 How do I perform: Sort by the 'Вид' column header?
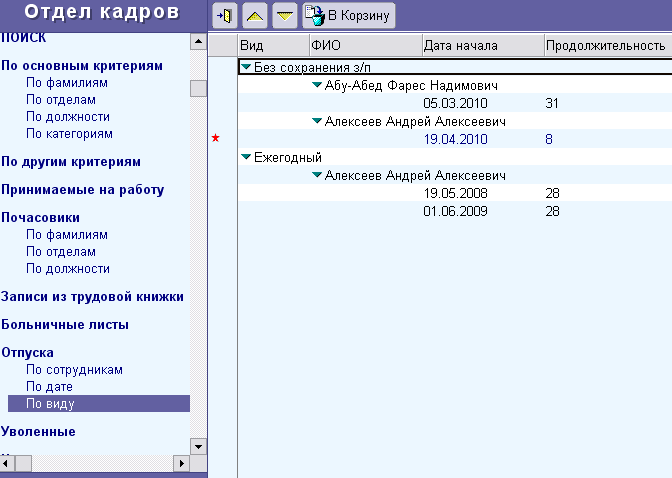(273, 45)
